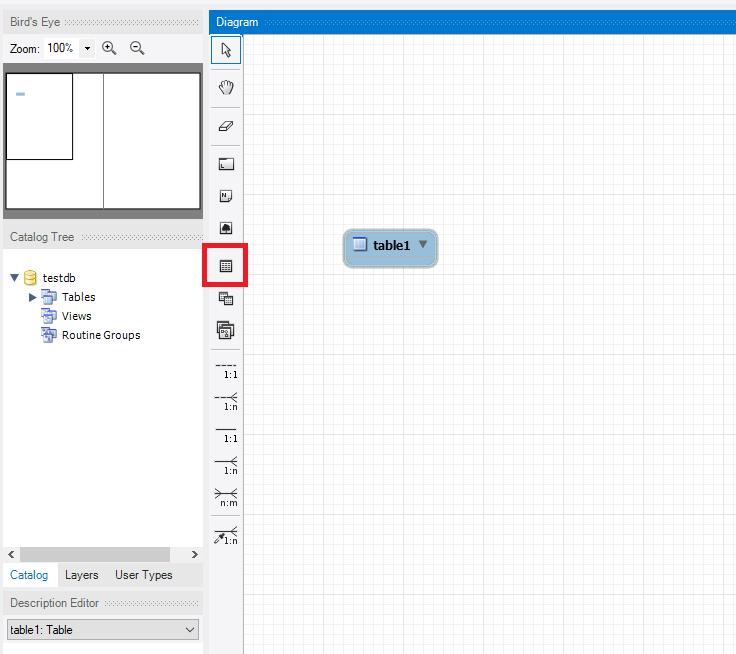Click the zoom value 100% field

[x=61, y=48]
